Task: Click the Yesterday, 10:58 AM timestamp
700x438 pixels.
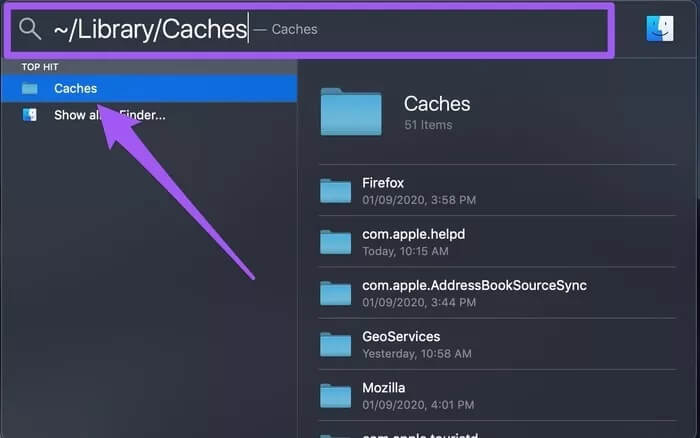Action: click(417, 354)
